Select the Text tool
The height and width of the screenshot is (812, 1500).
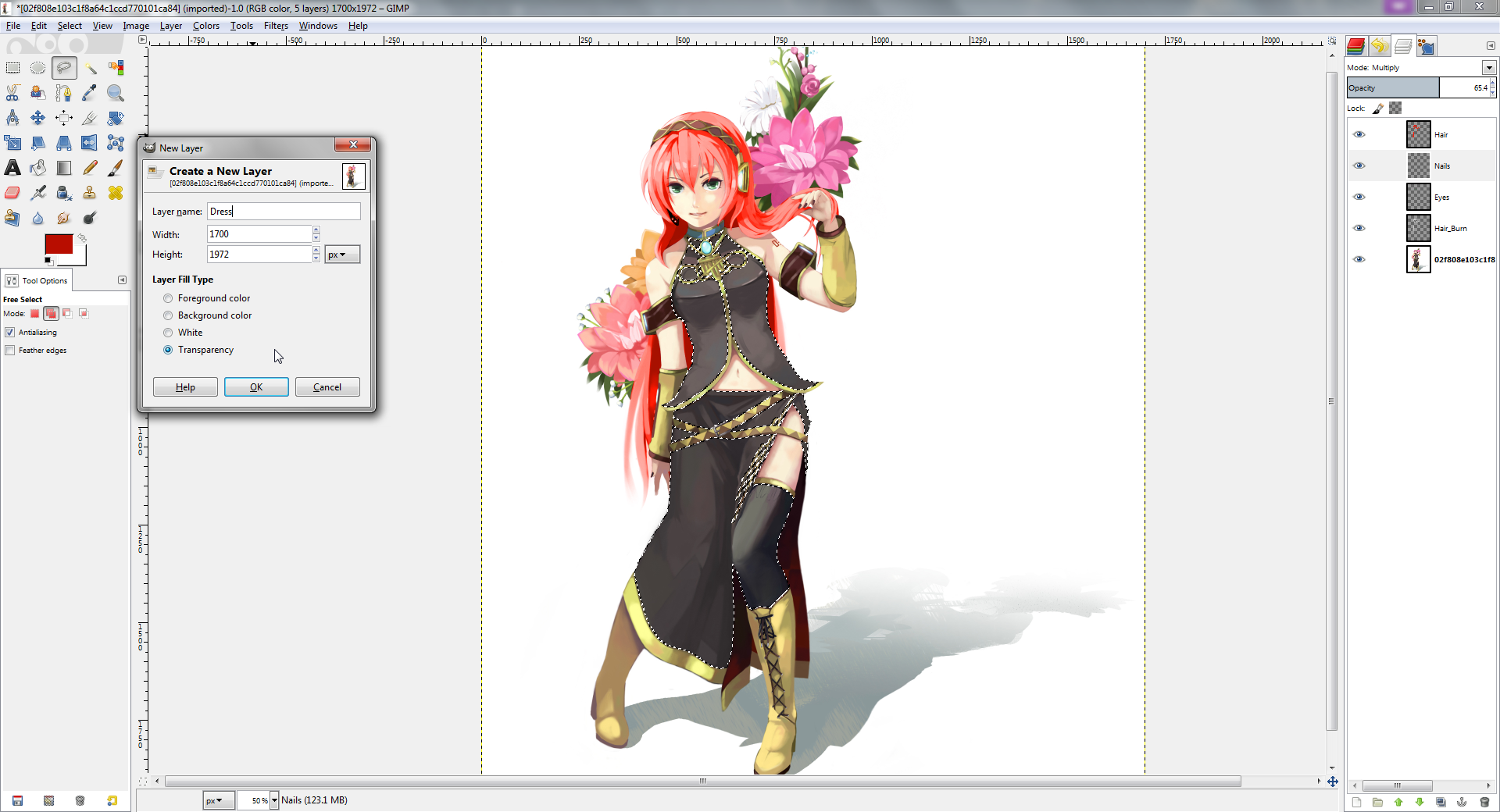[x=12, y=168]
